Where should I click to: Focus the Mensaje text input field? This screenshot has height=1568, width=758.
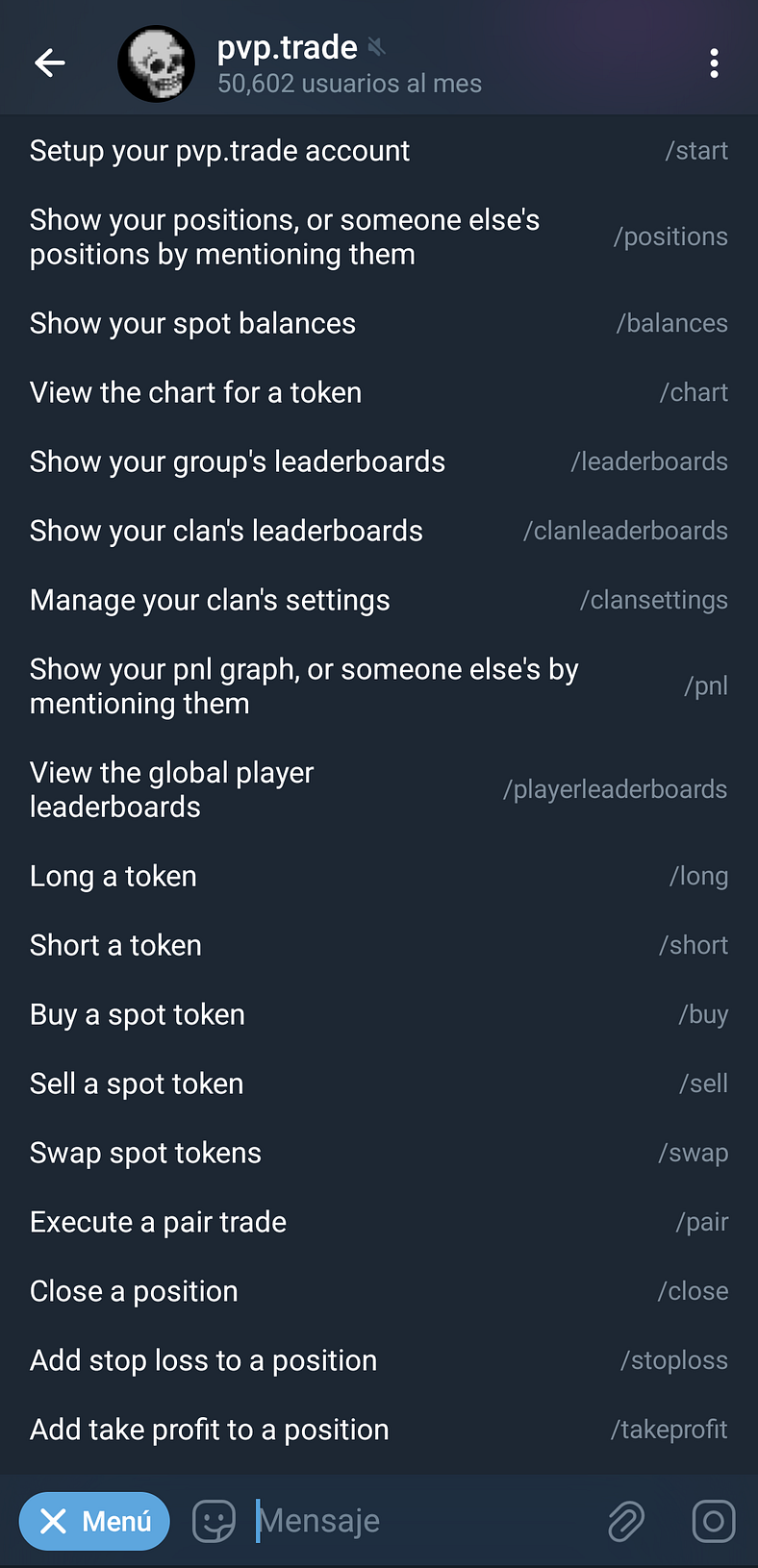(423, 1521)
